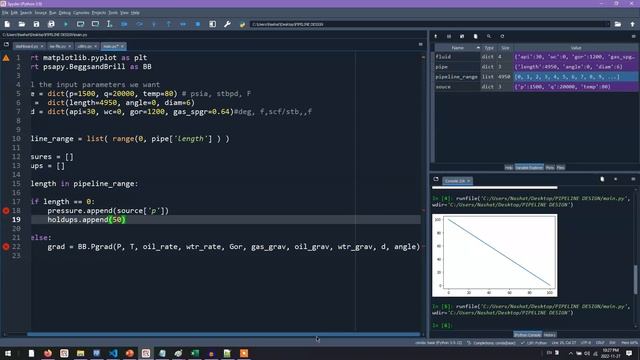Open Visual Studio Code from the taskbar

click(113, 353)
